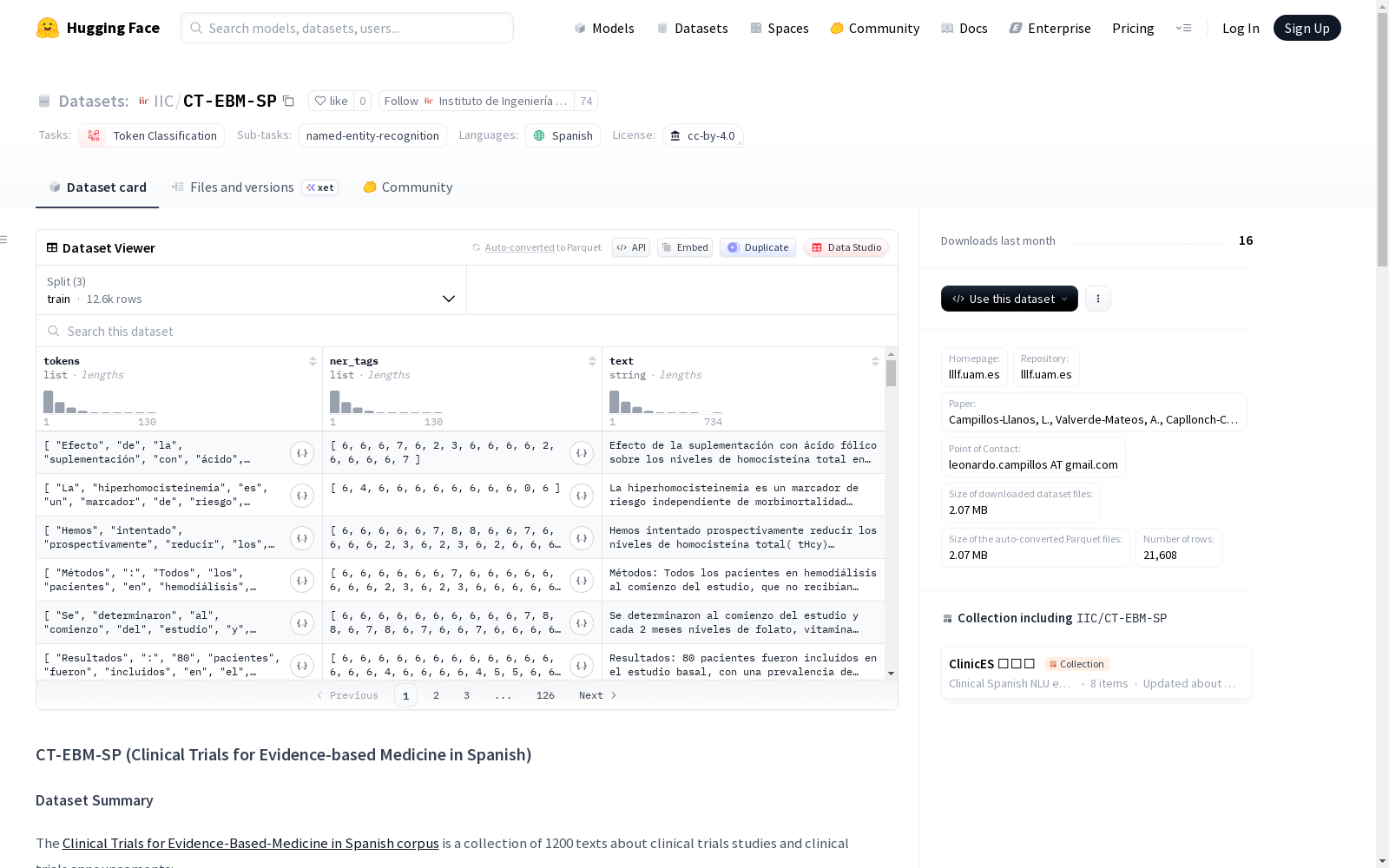Viewport: 1389px width, 868px height.
Task: Jump to page 126 of dataset
Action: (545, 695)
